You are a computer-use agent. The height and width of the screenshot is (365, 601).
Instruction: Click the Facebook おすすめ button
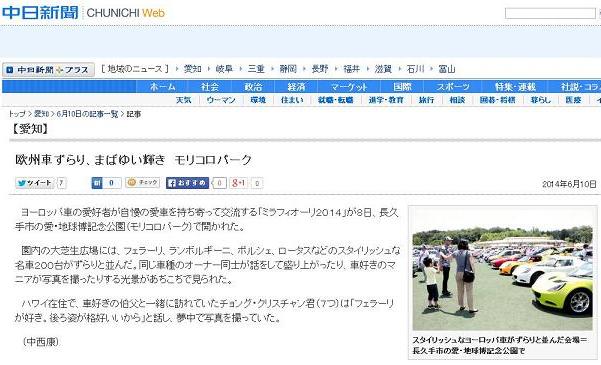[x=187, y=183]
